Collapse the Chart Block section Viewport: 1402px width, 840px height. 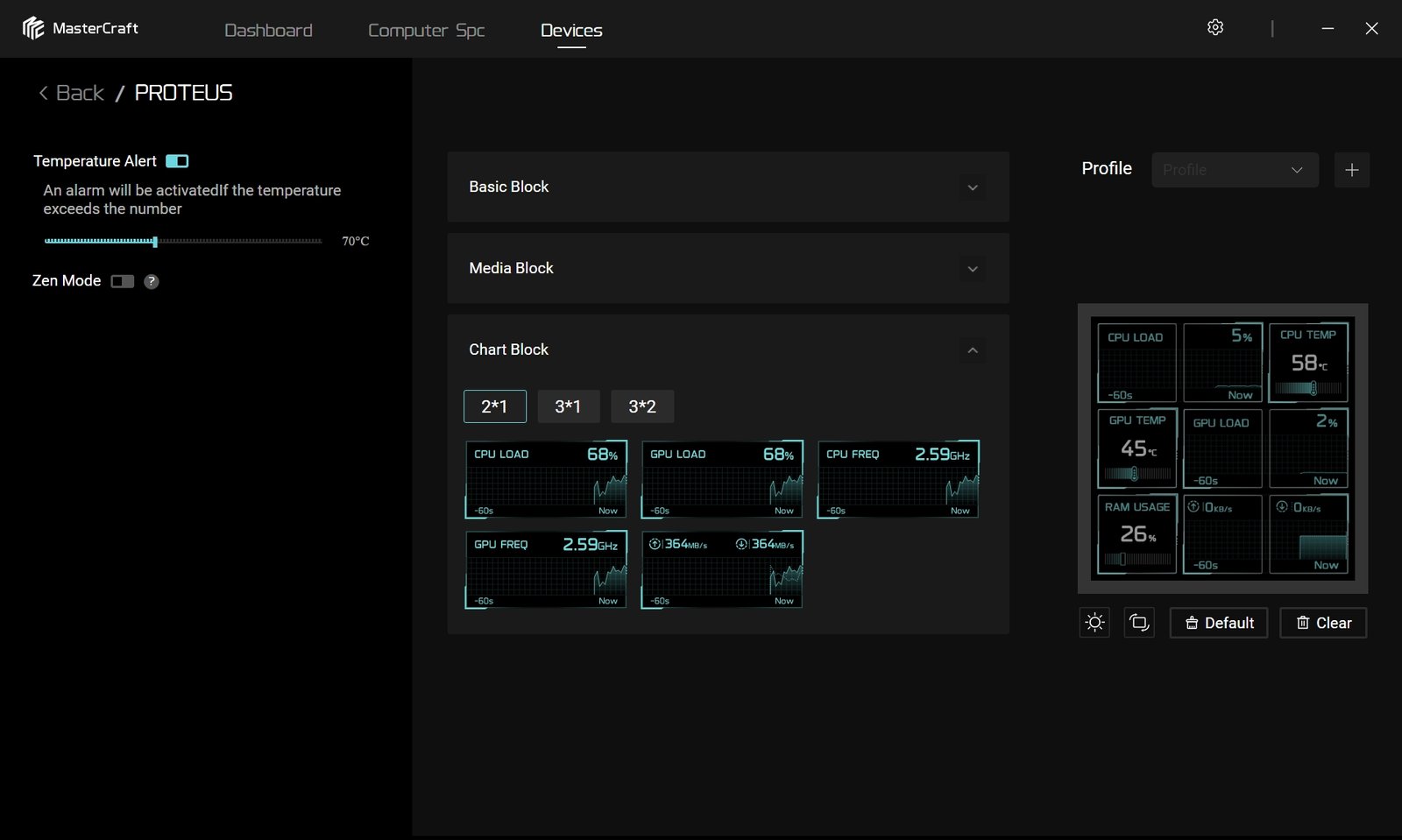coord(972,350)
